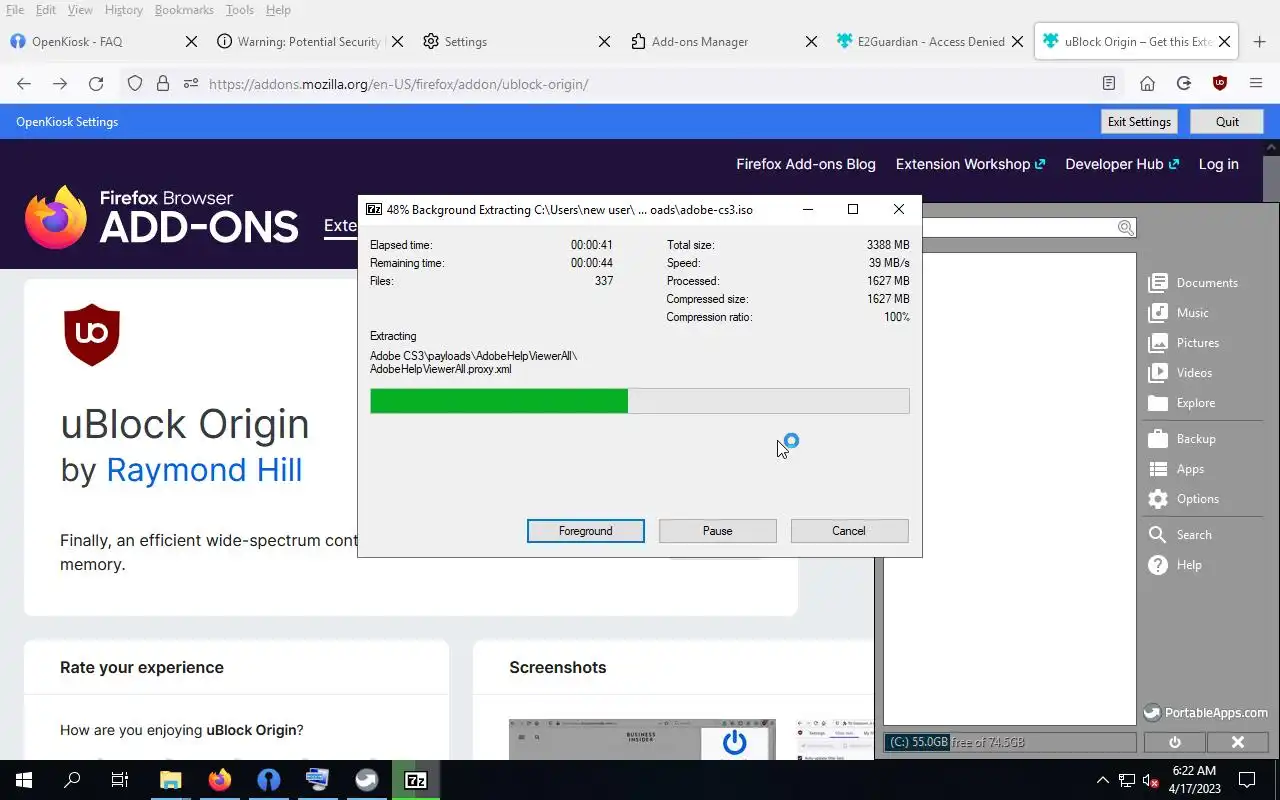Screen dimensions: 1280x800
Task: Click the OpenKiosk Quit button
Action: 1227,122
